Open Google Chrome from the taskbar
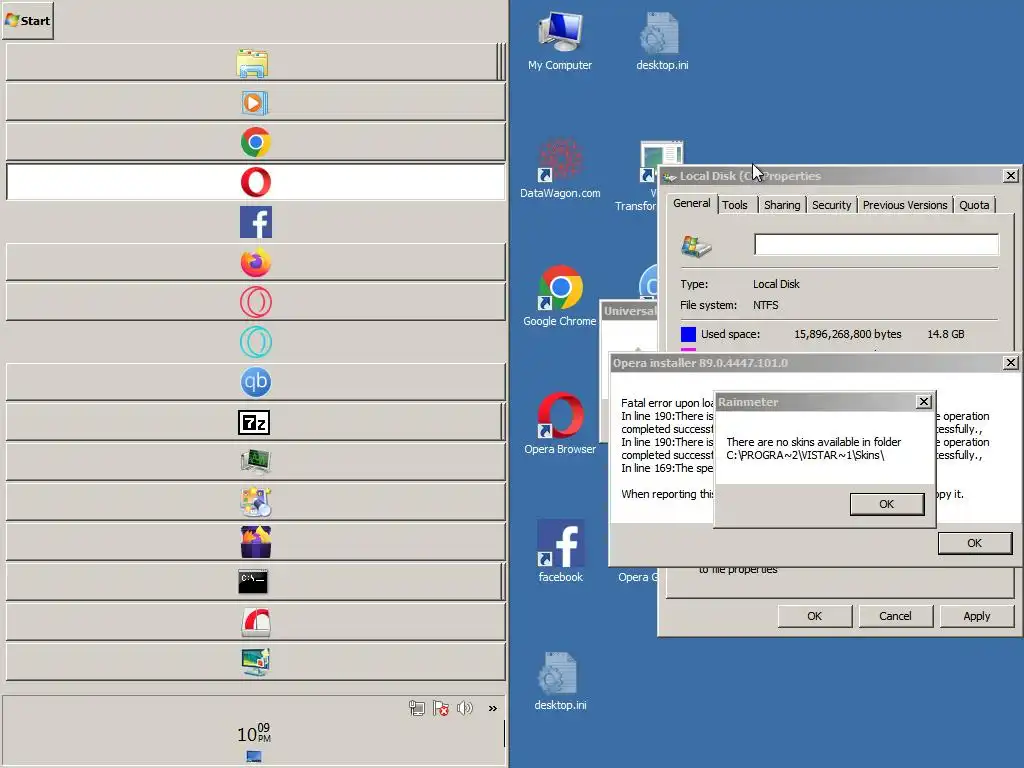The image size is (1024, 768). pos(255,142)
